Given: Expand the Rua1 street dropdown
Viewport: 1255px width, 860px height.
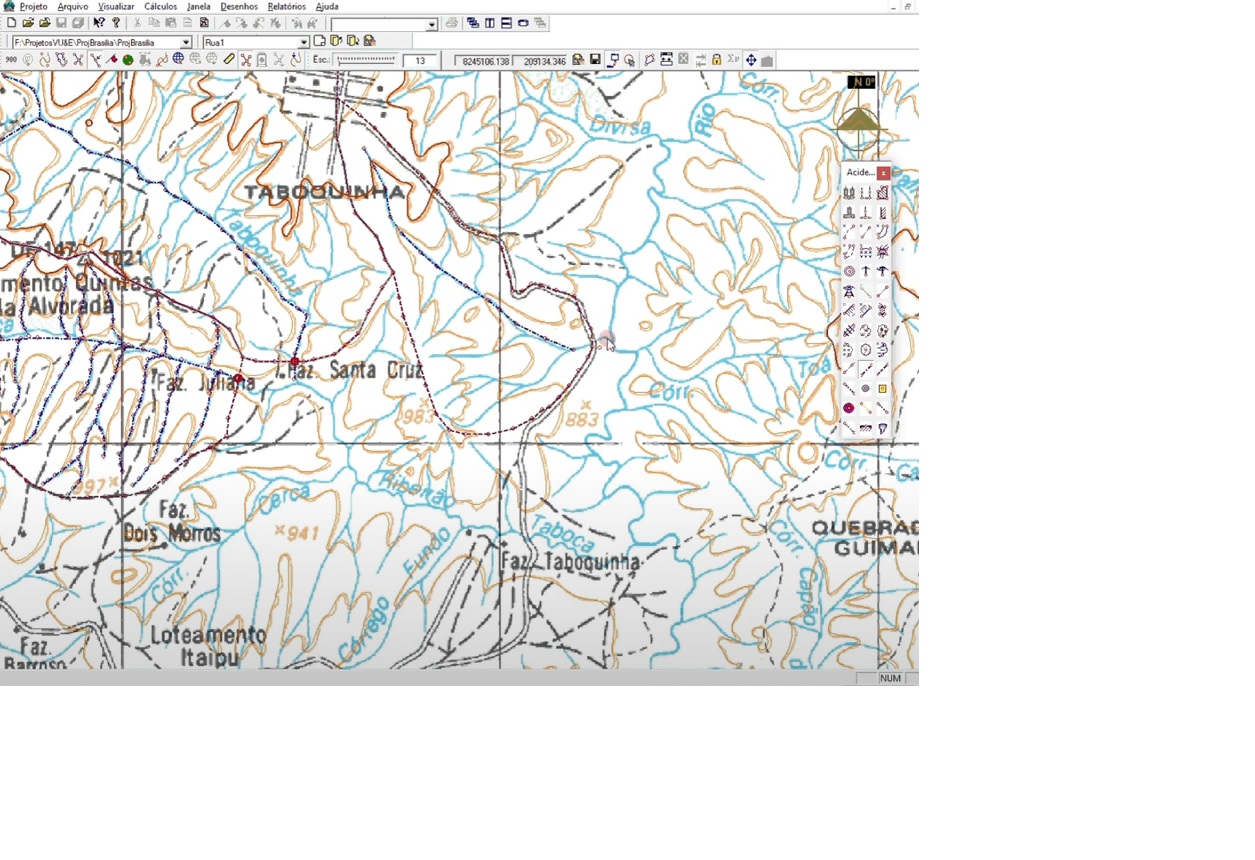Looking at the screenshot, I should [x=304, y=42].
